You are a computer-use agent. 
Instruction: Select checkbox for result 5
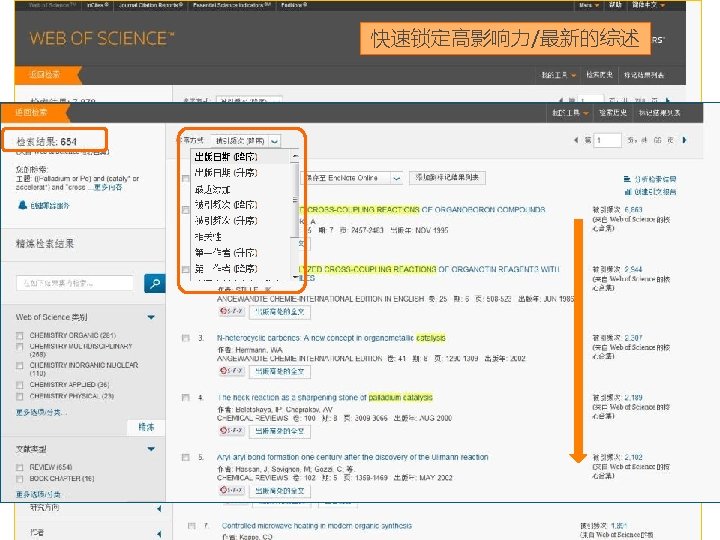click(186, 457)
